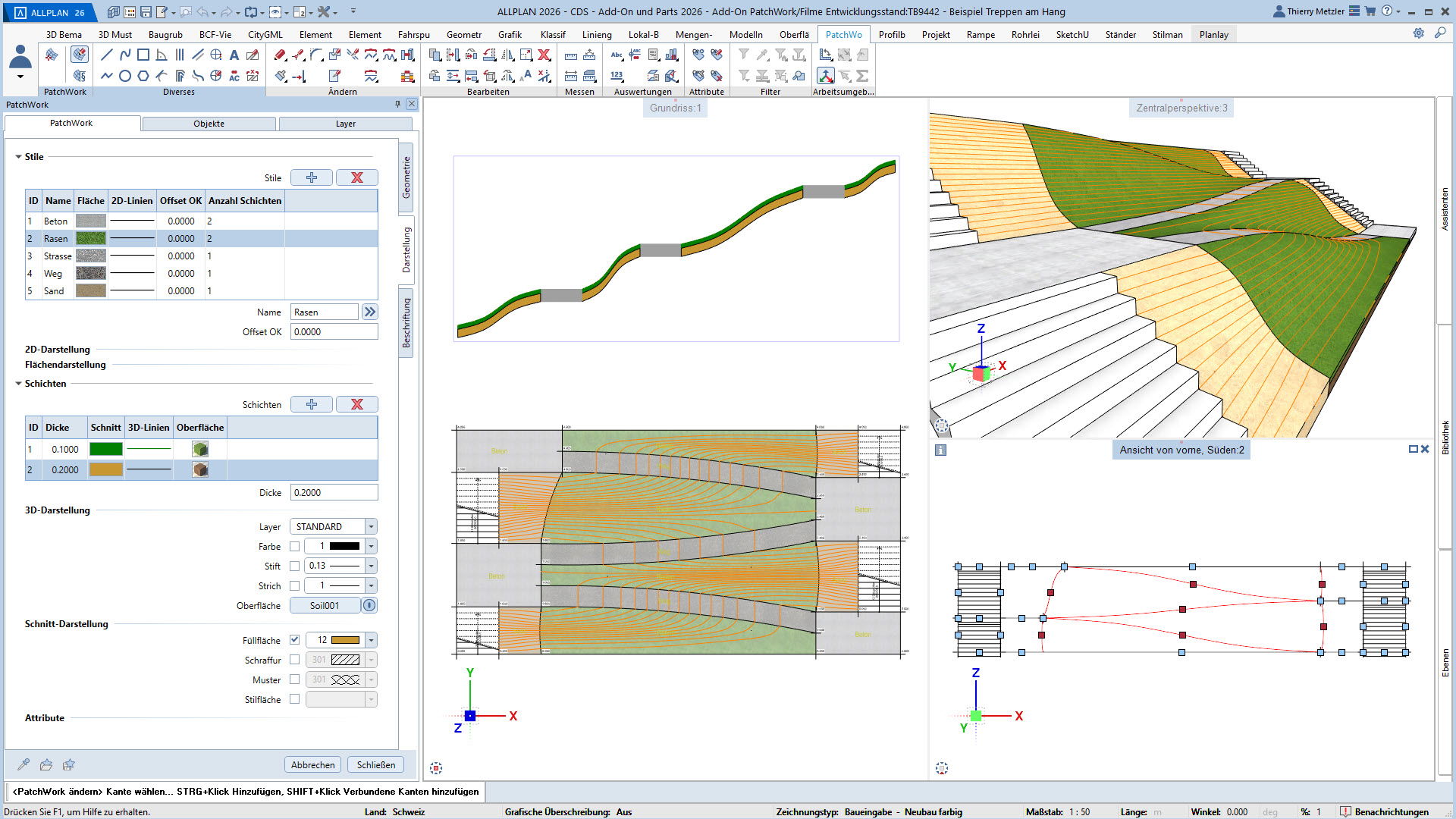Click the Abbrechen button
Screen dimensions: 1456x819
coord(312,764)
